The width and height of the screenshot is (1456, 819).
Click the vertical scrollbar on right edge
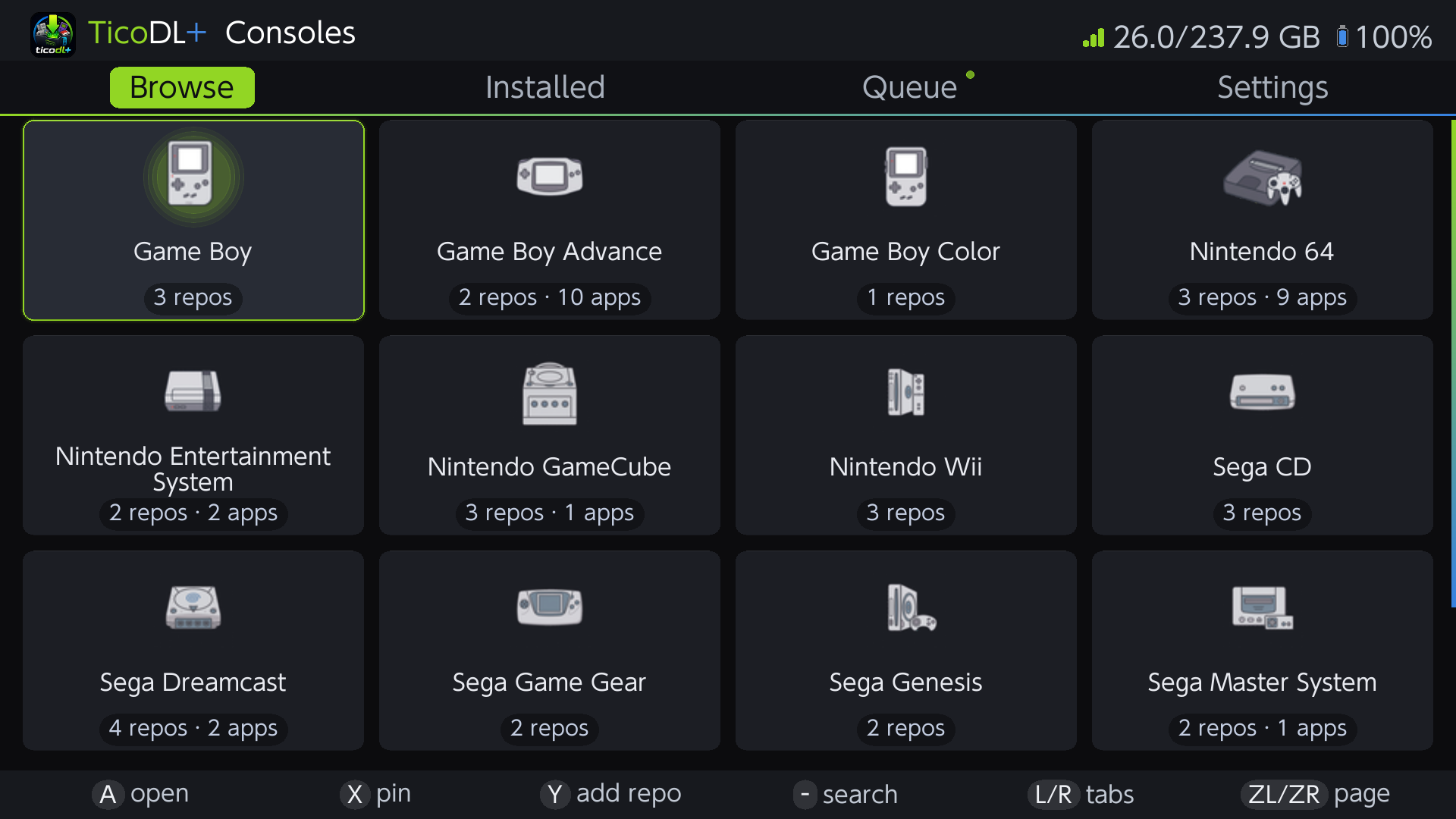1453,364
